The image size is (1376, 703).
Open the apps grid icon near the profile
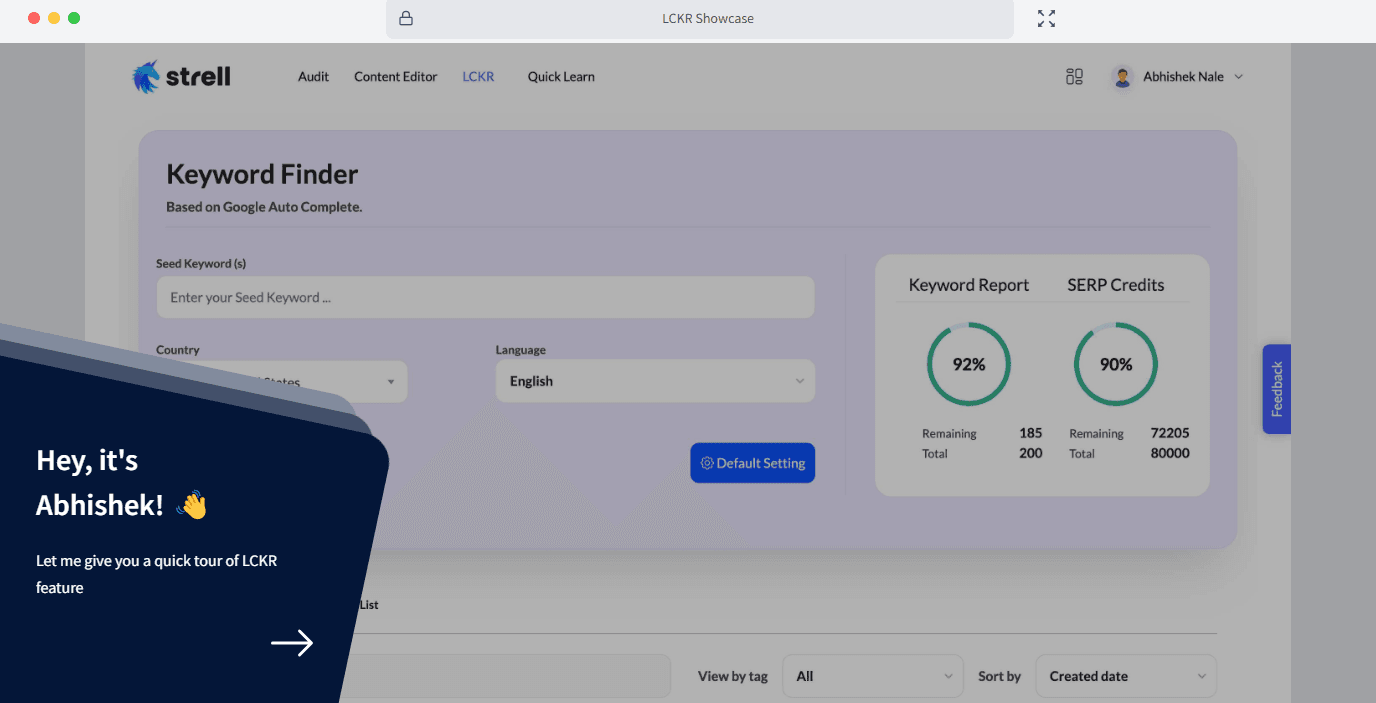click(x=1074, y=76)
